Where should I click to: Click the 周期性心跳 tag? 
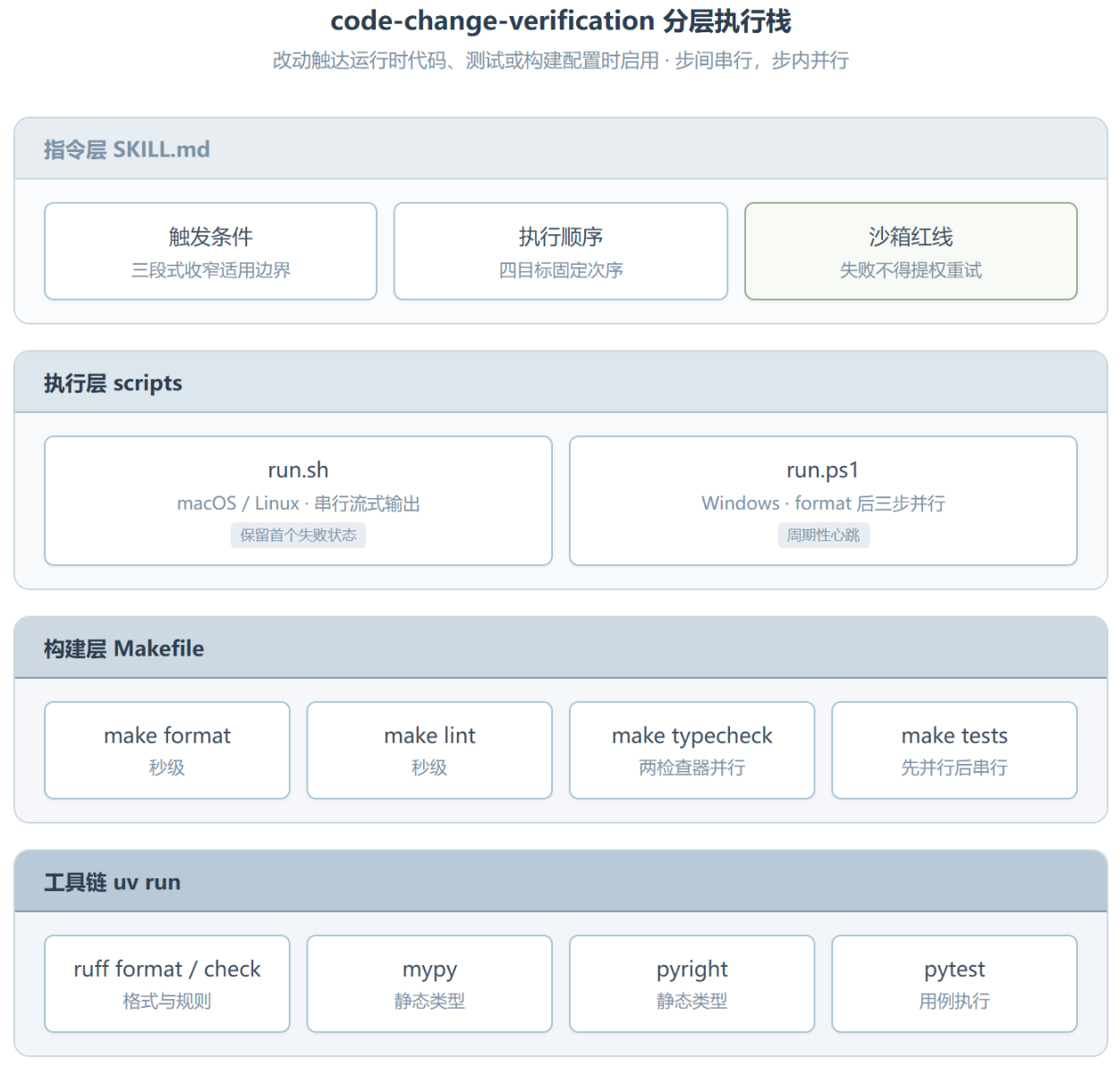tap(823, 535)
